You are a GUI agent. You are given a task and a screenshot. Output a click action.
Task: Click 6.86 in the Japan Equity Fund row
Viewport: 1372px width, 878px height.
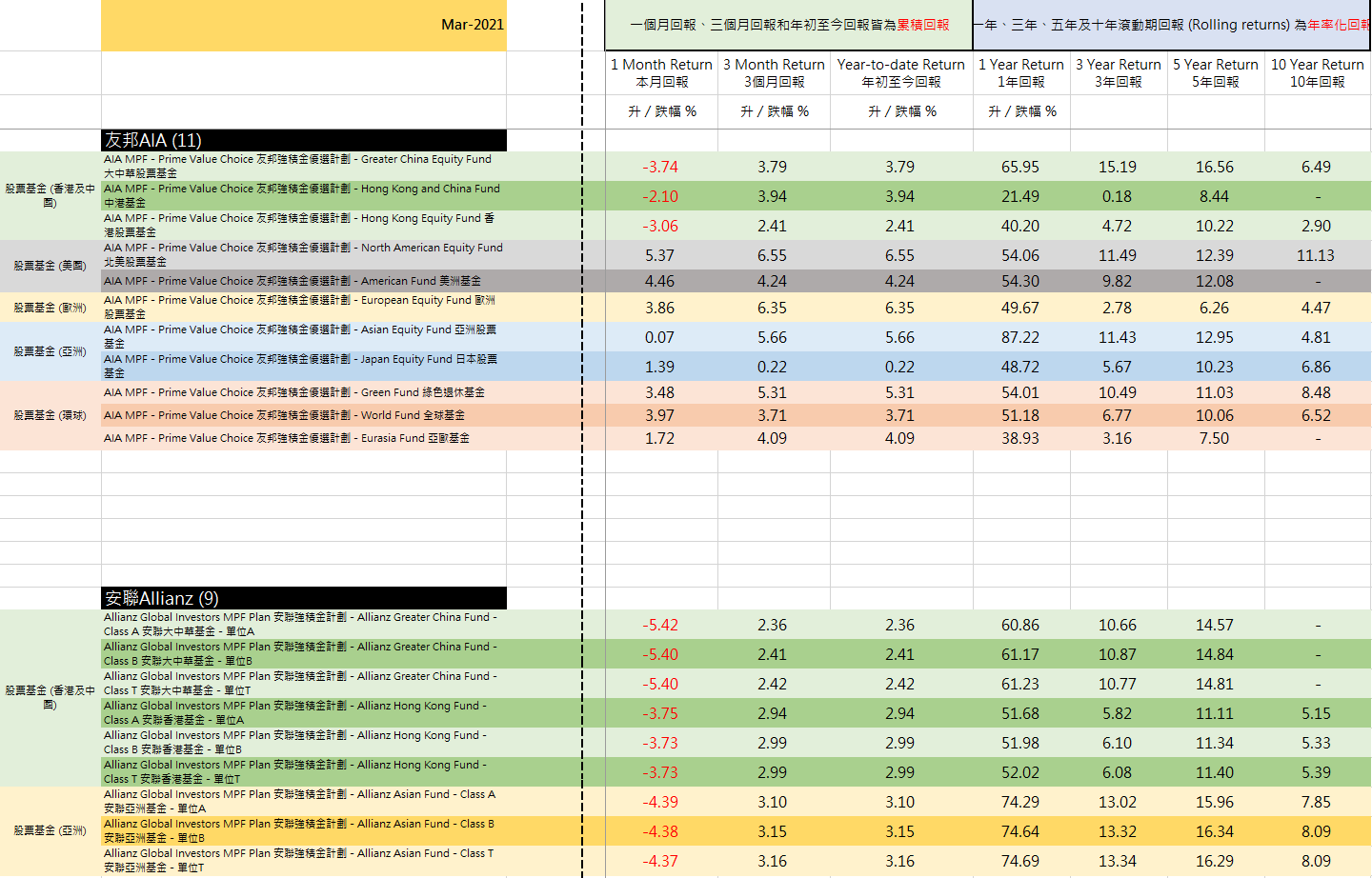1316,367
